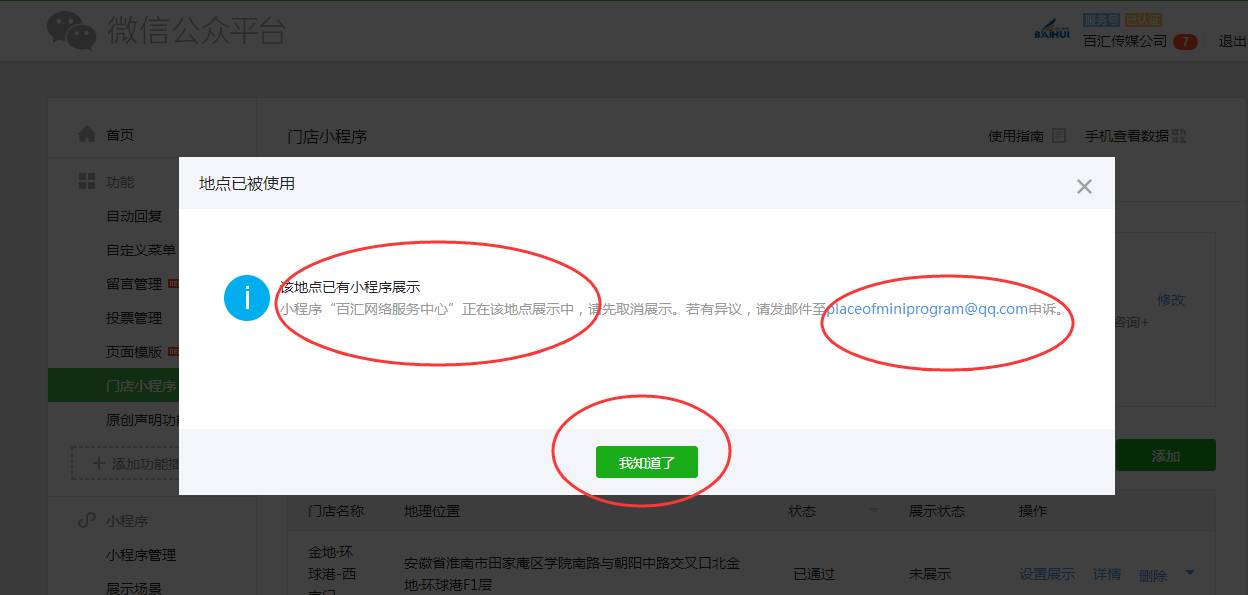1248x595 pixels.
Task: Open 展示场景 in the sidebar
Action: click(134, 588)
